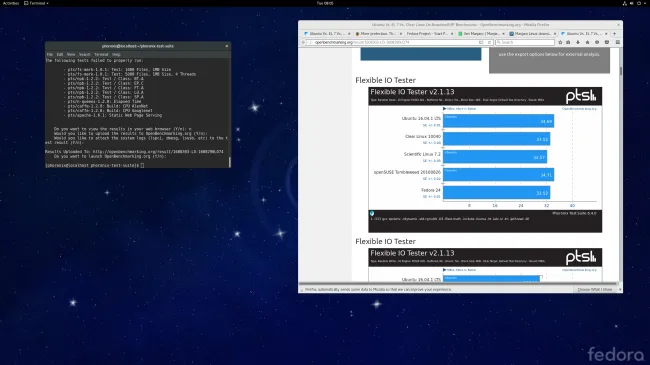Close the 'Manjaro Linux downl...' tab

tap(555, 34)
